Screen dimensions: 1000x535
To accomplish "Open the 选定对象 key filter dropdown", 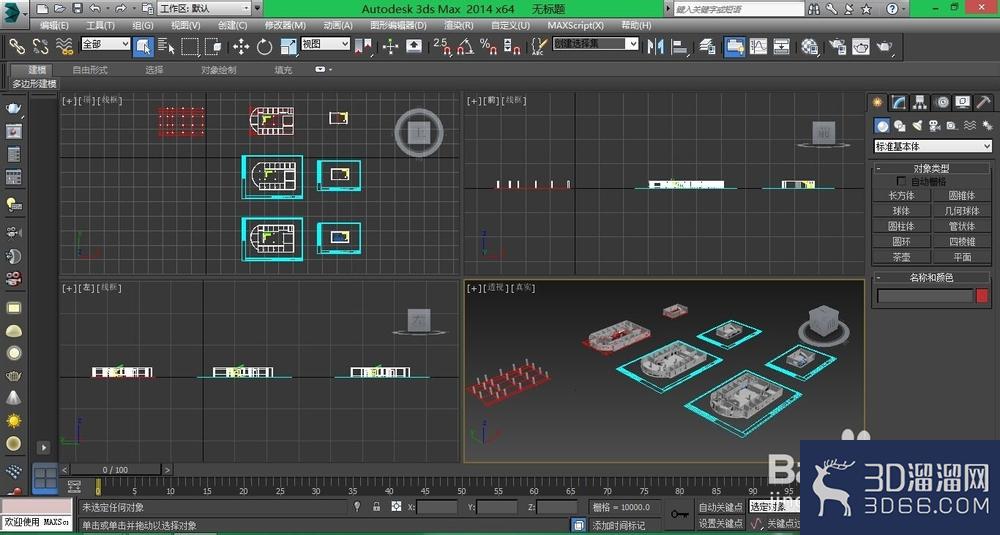I will click(774, 507).
